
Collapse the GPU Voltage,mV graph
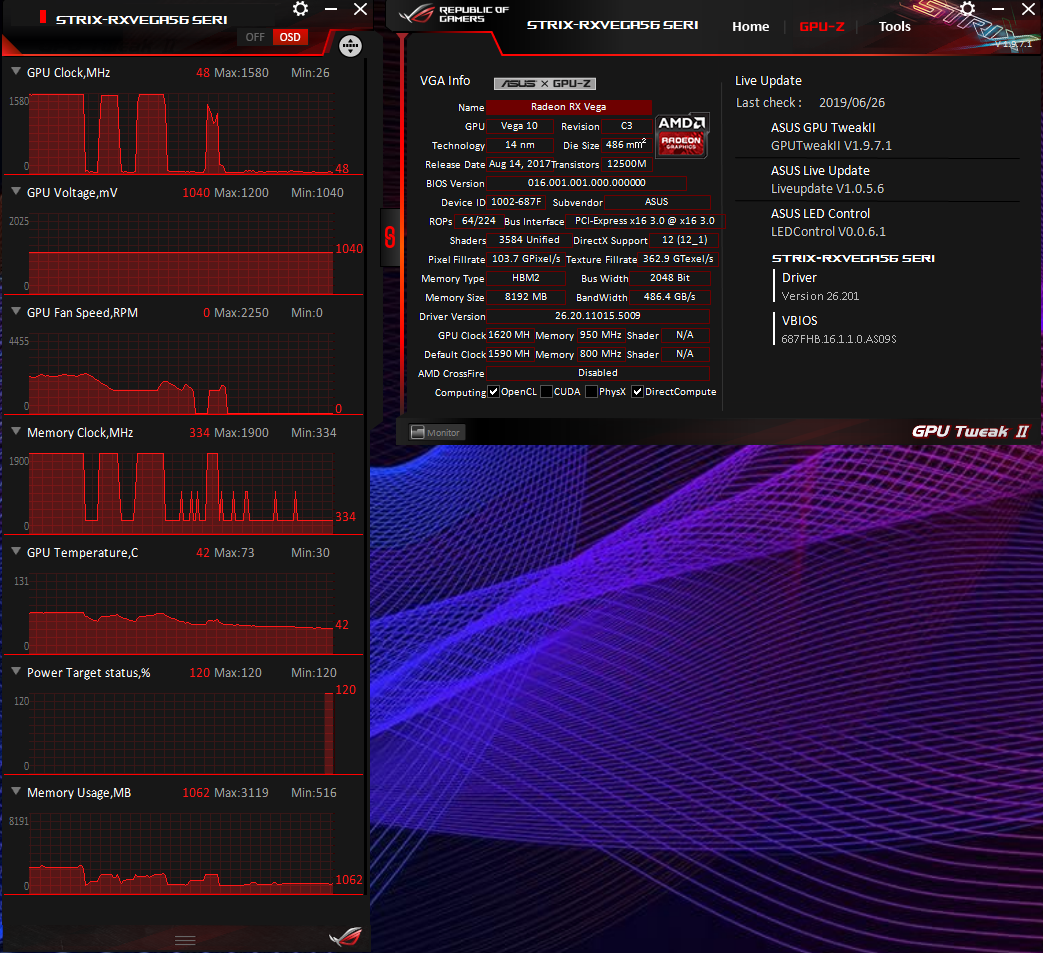pyautogui.click(x=16, y=191)
